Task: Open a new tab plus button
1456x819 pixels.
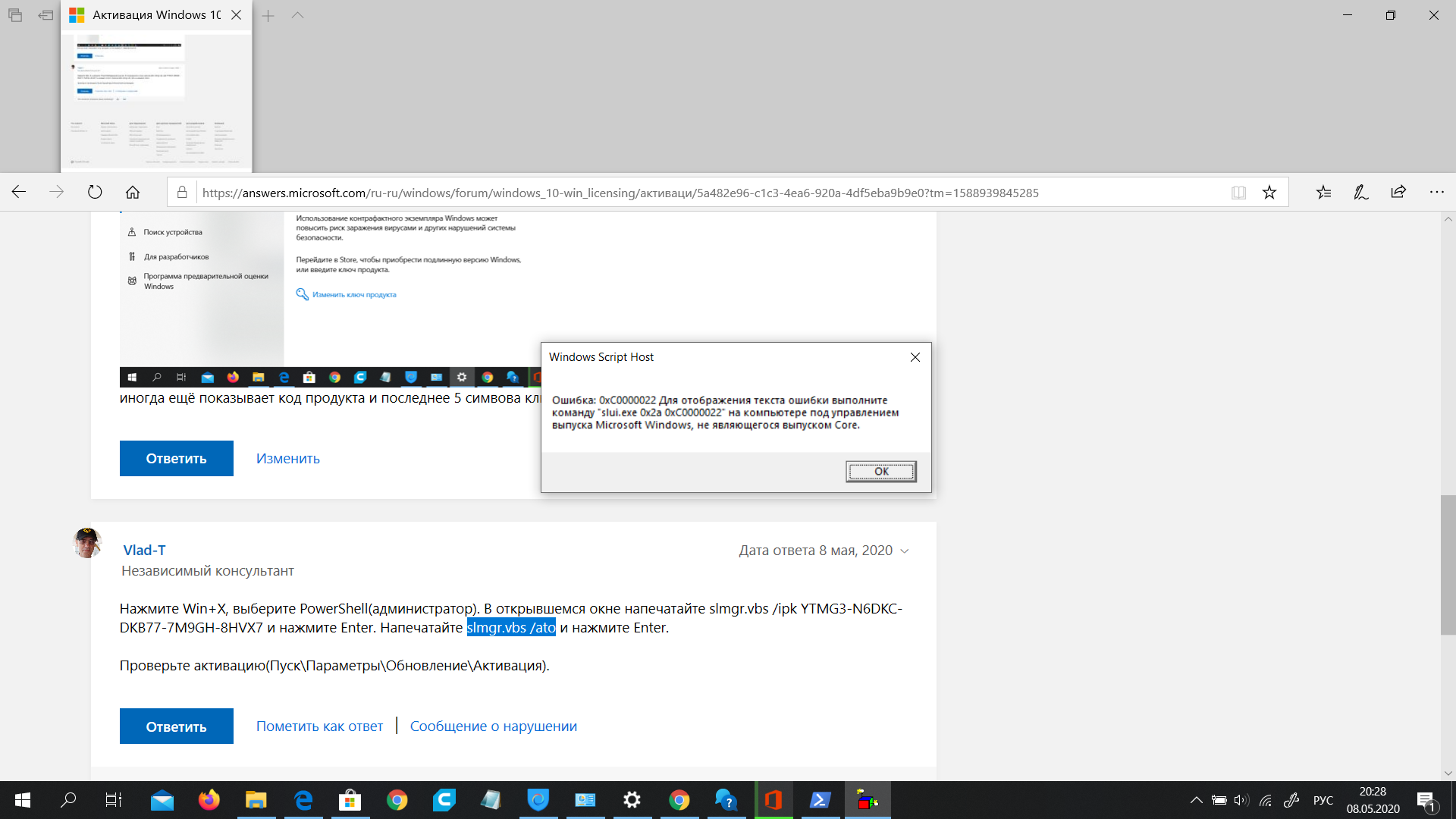Action: coord(268,15)
